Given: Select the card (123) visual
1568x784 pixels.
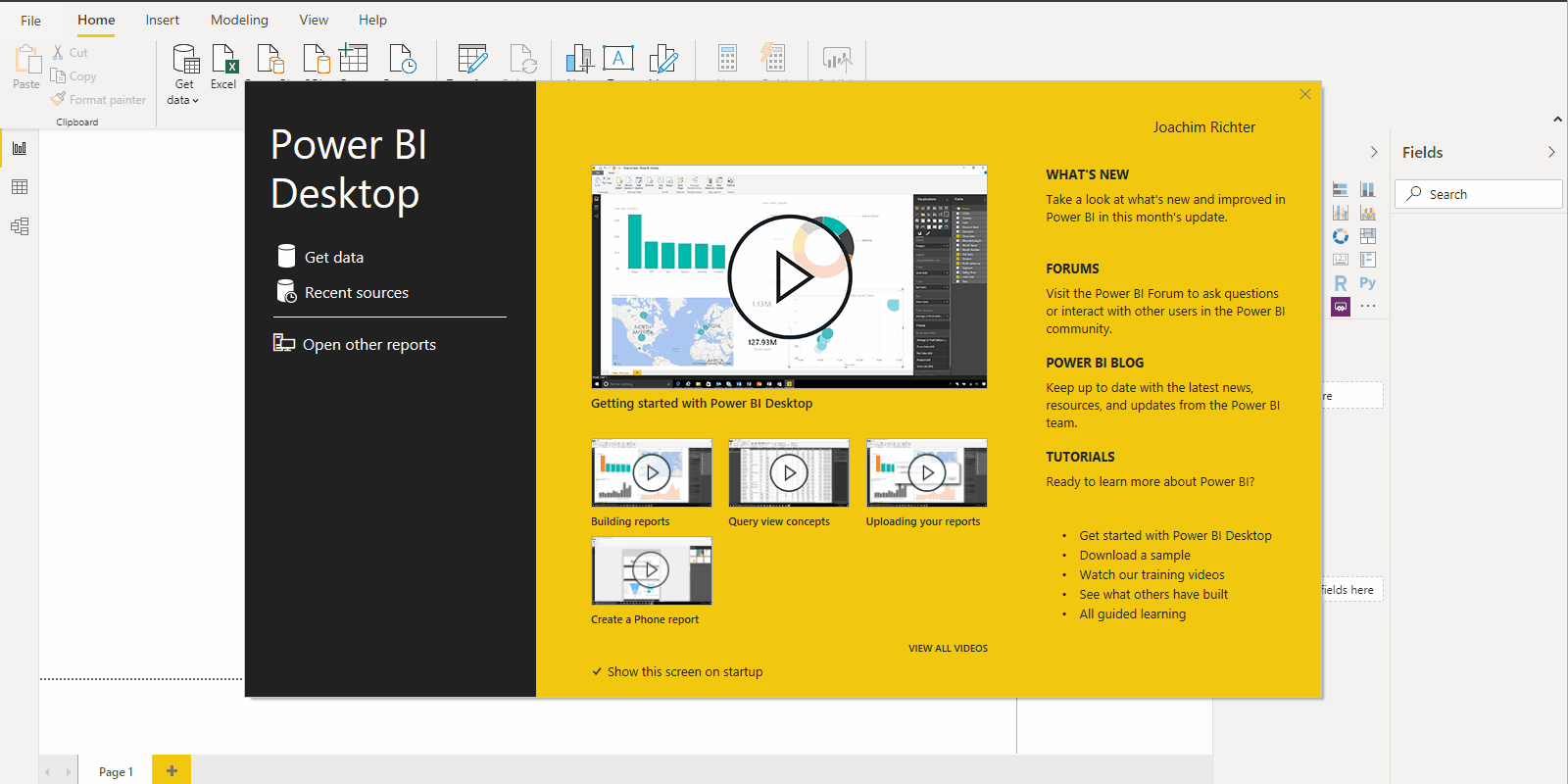Looking at the screenshot, I should pos(1341,260).
